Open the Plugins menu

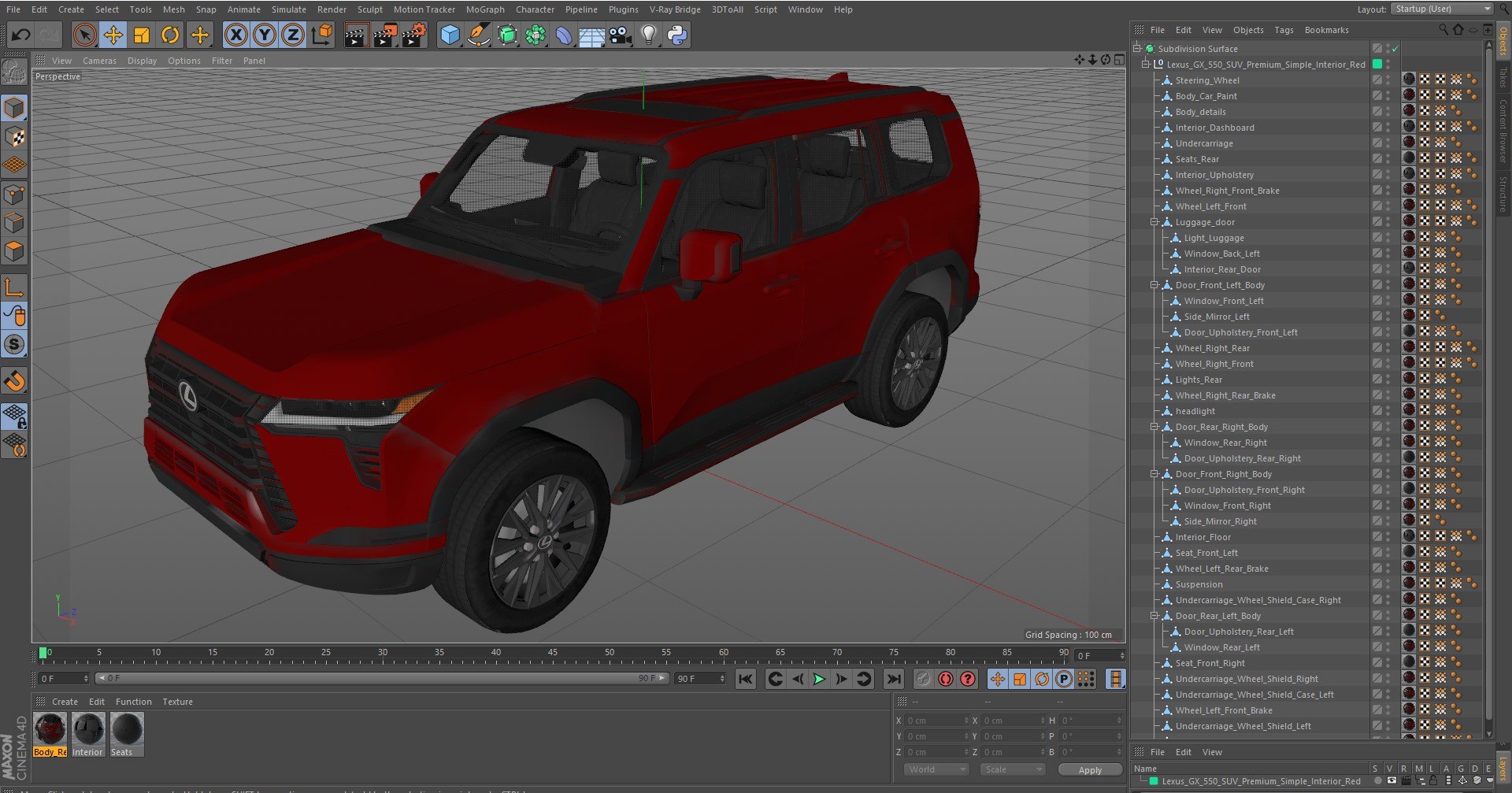[623, 9]
